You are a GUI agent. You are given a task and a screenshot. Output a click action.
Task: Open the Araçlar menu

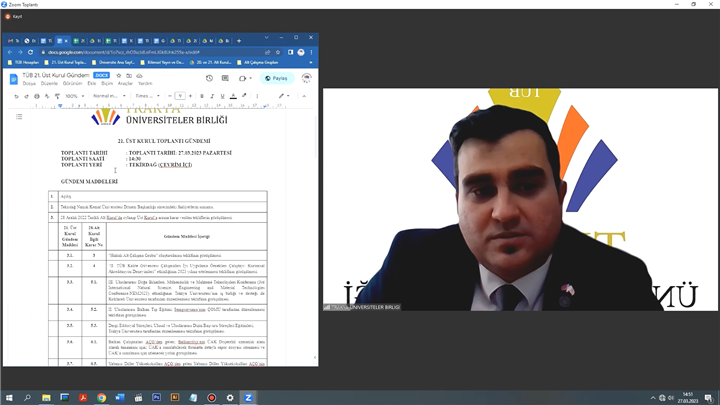125,84
